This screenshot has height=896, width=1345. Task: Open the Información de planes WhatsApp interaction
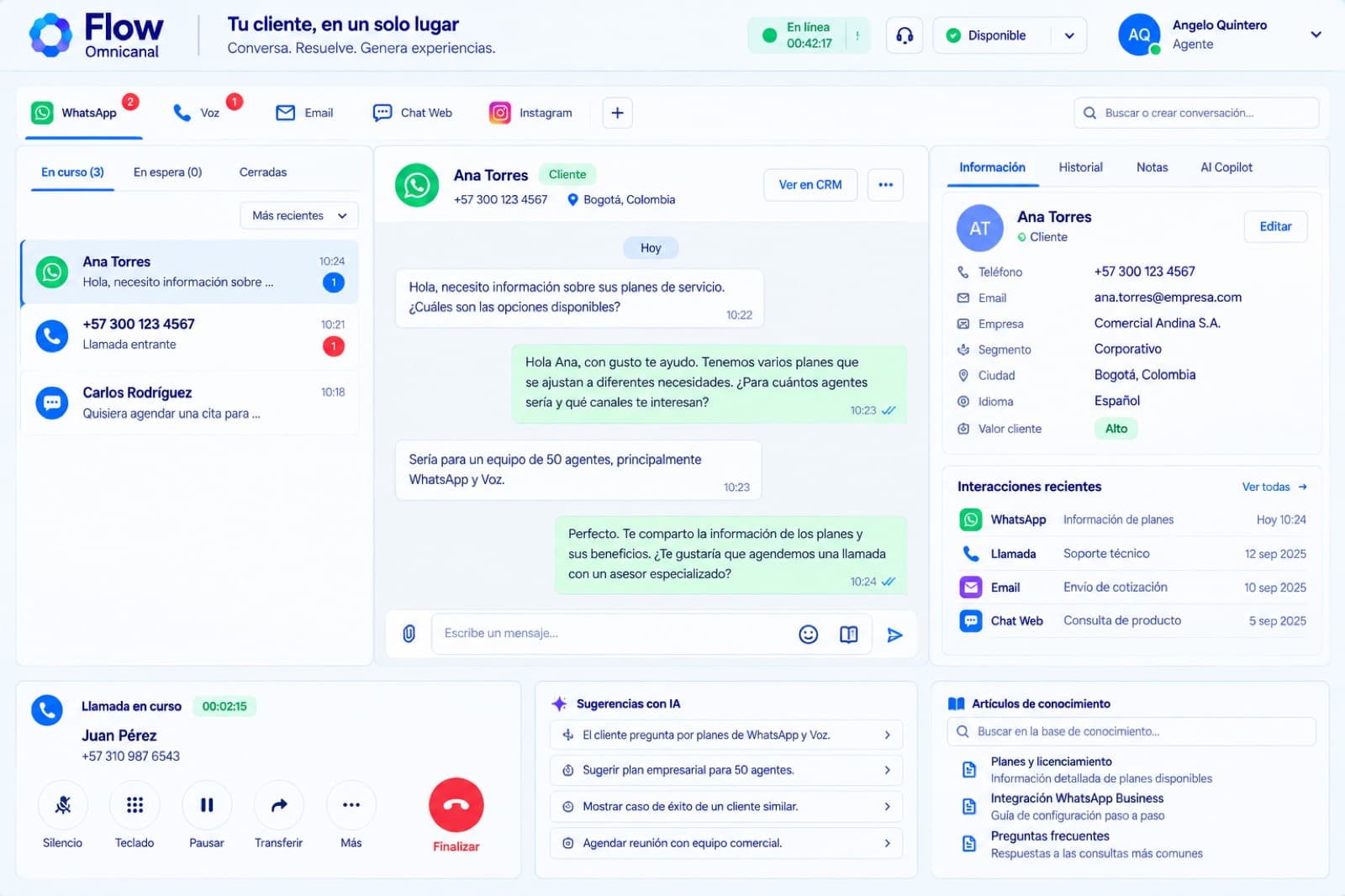(1131, 520)
